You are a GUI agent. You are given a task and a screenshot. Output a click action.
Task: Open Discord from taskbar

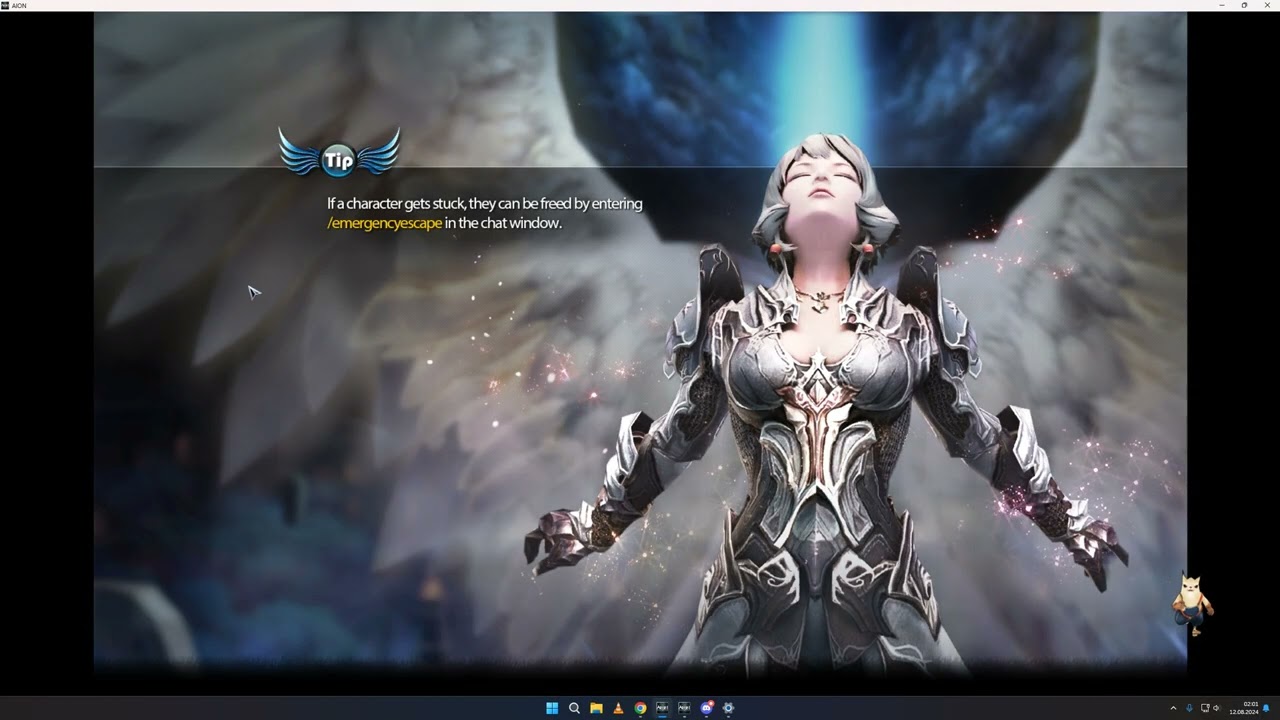(x=707, y=708)
